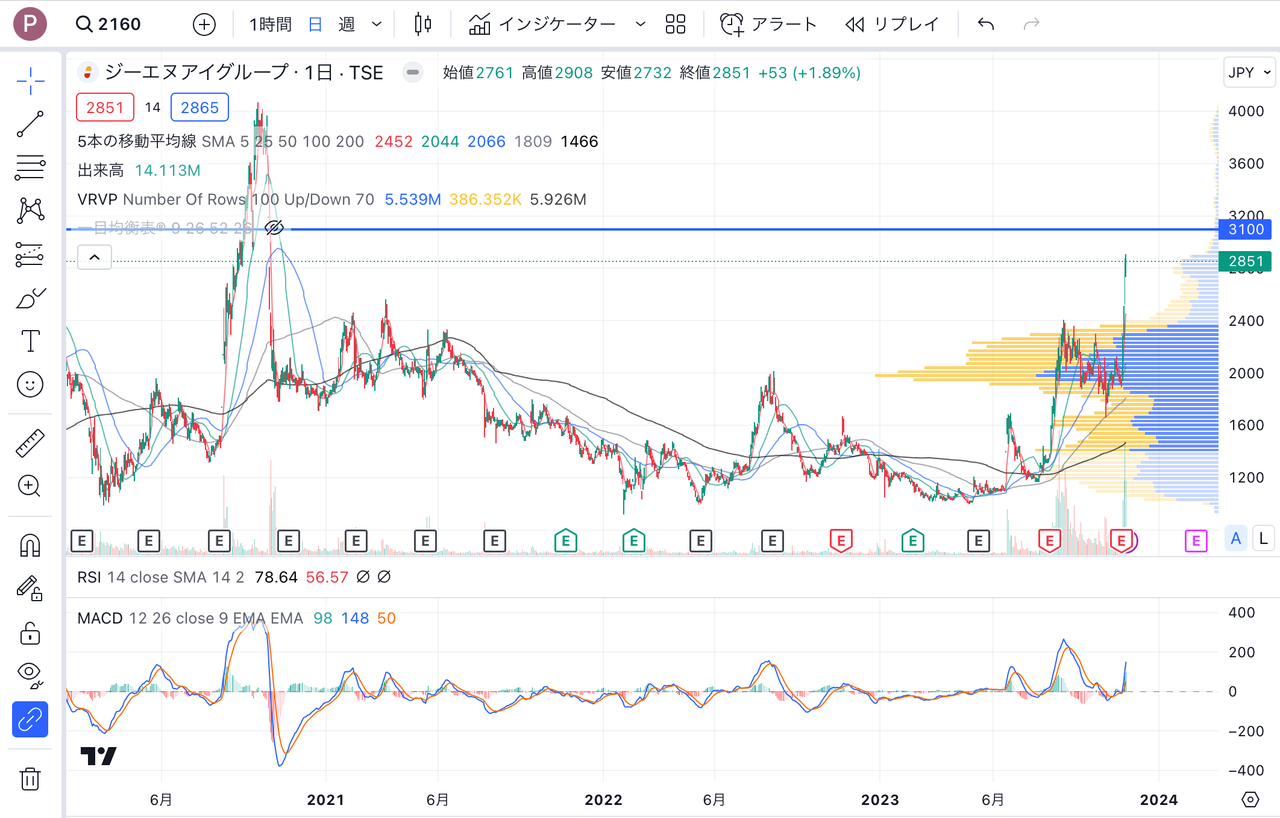
Task: Open the emoji icons tool
Action: coord(30,384)
